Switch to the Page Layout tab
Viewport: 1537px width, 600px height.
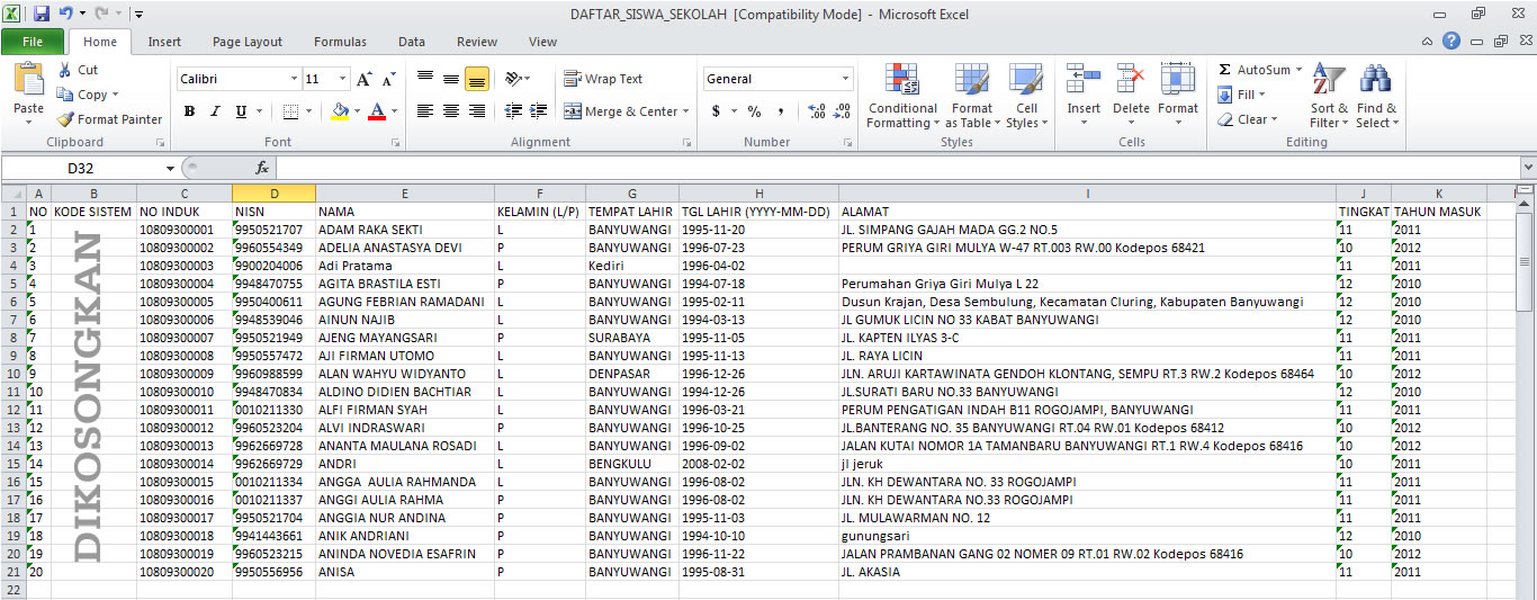(x=247, y=42)
